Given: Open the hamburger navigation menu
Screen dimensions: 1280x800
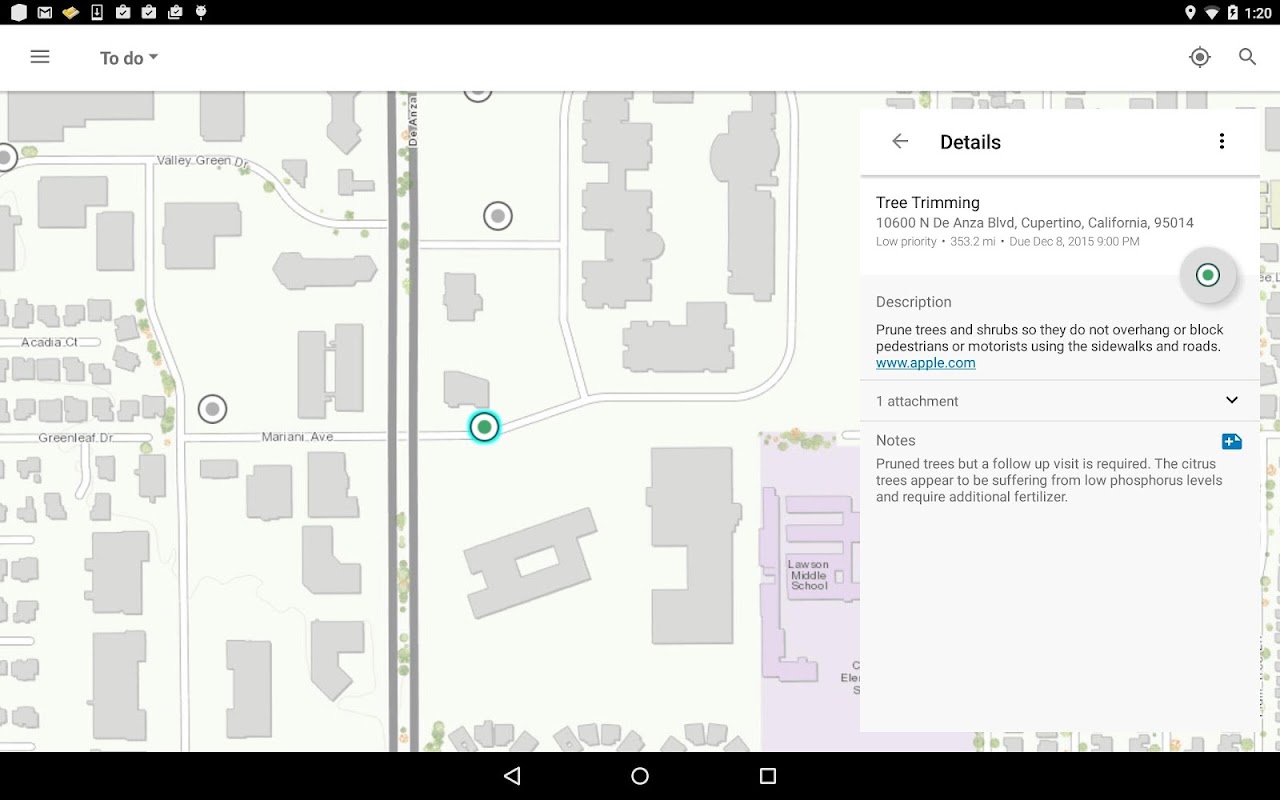Looking at the screenshot, I should (40, 57).
